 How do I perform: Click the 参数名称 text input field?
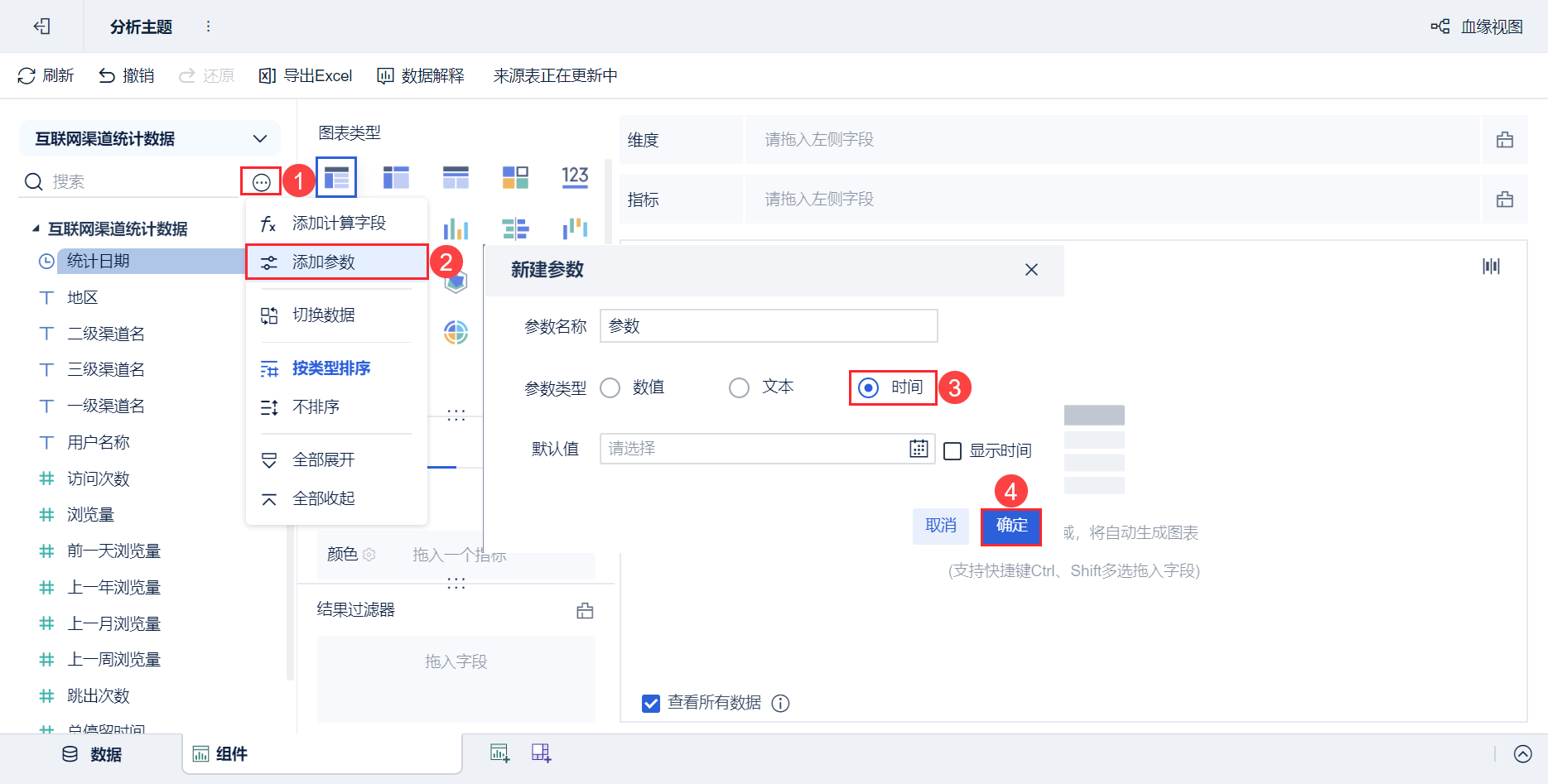pos(769,326)
